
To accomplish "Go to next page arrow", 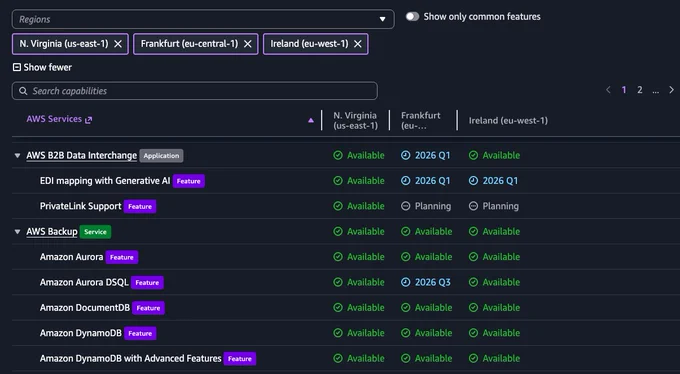I will (671, 90).
